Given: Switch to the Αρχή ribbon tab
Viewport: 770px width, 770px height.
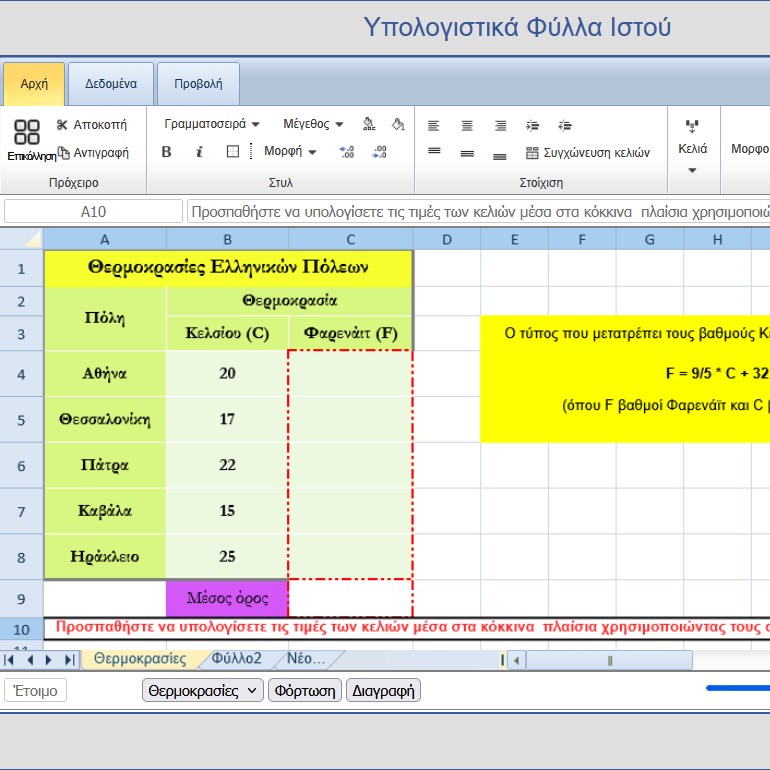Looking at the screenshot, I should coord(34,84).
